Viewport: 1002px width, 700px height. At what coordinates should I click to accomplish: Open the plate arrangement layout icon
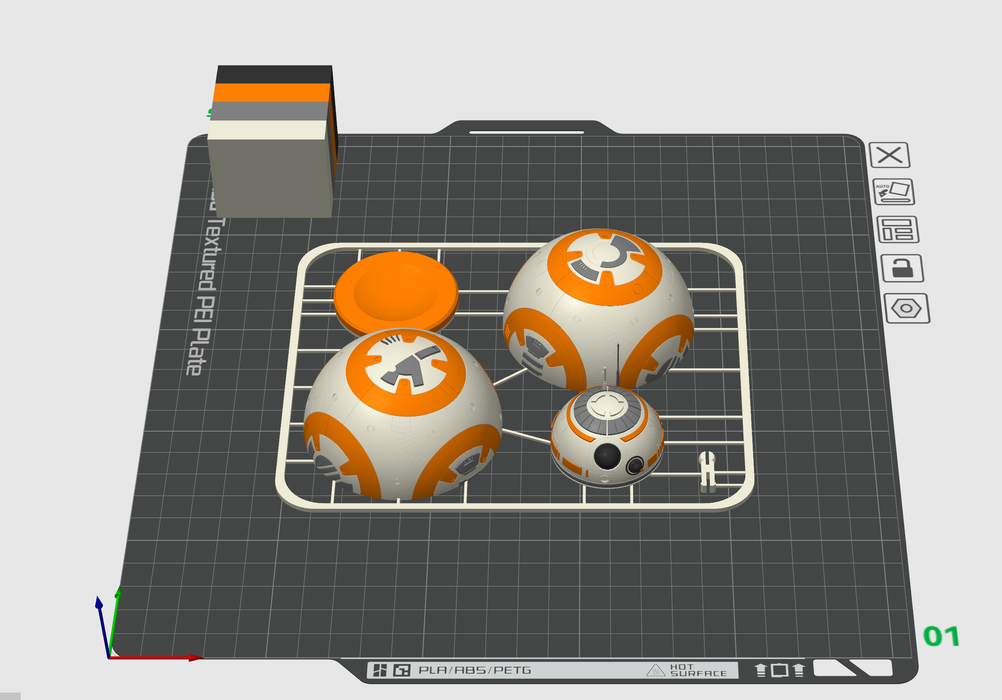click(897, 230)
